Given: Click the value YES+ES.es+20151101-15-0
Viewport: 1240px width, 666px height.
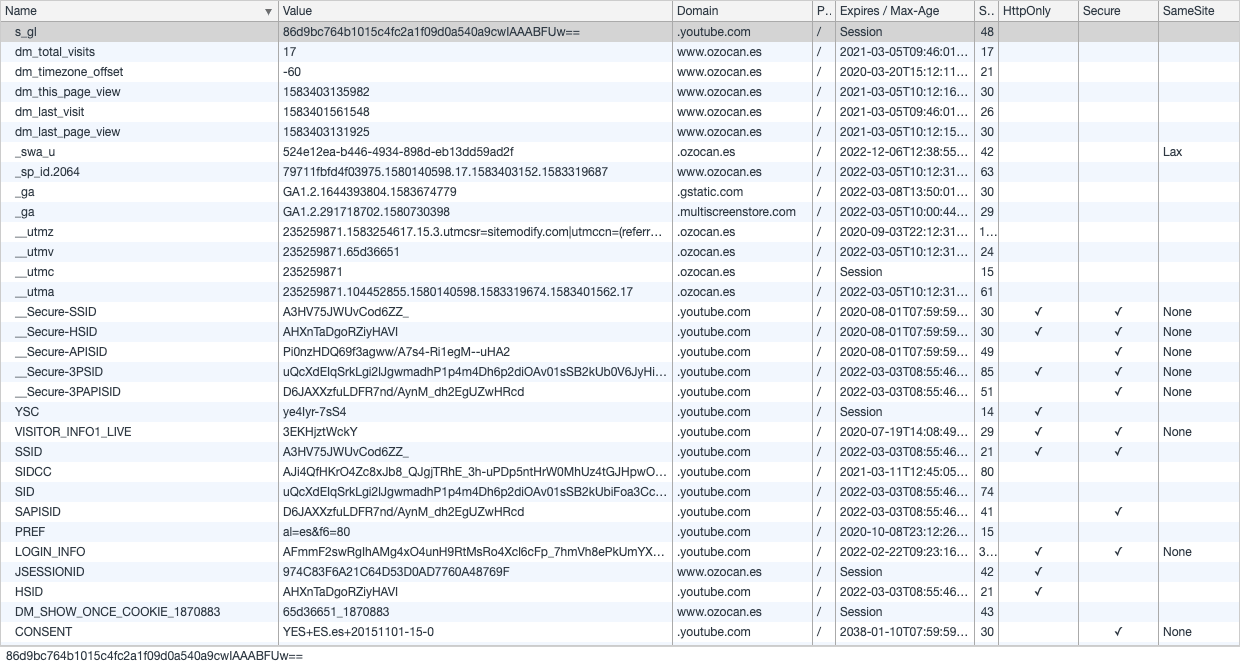Looking at the screenshot, I should click(x=359, y=632).
